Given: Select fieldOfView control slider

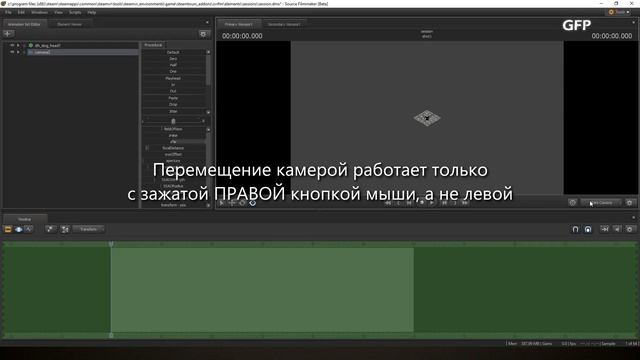Looking at the screenshot, I should [173, 129].
